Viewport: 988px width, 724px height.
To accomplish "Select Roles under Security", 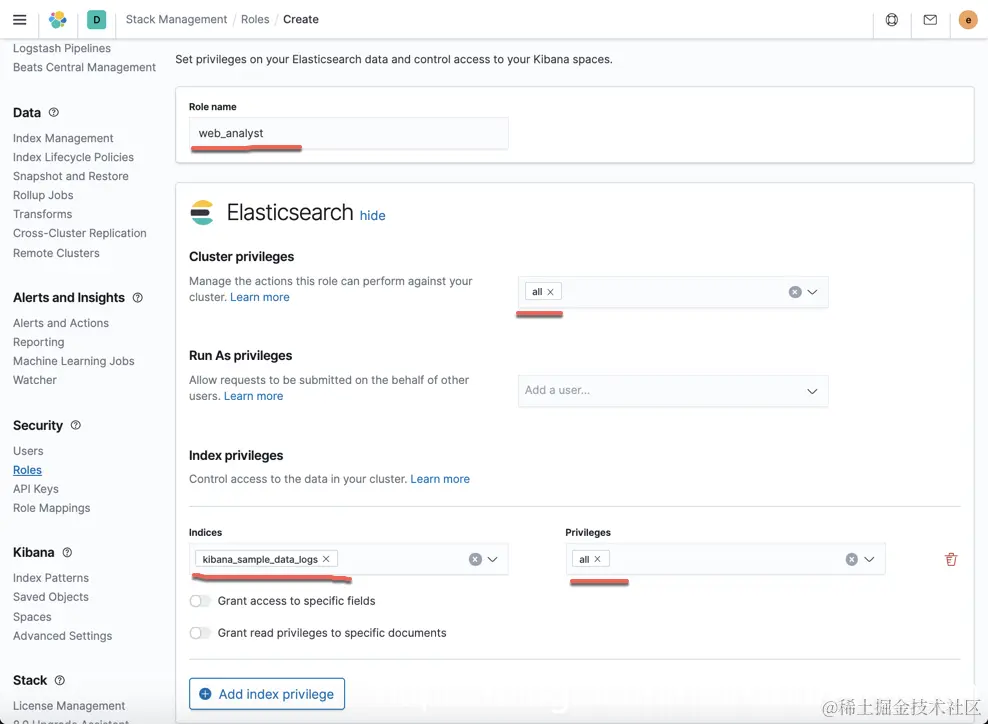I will [27, 470].
